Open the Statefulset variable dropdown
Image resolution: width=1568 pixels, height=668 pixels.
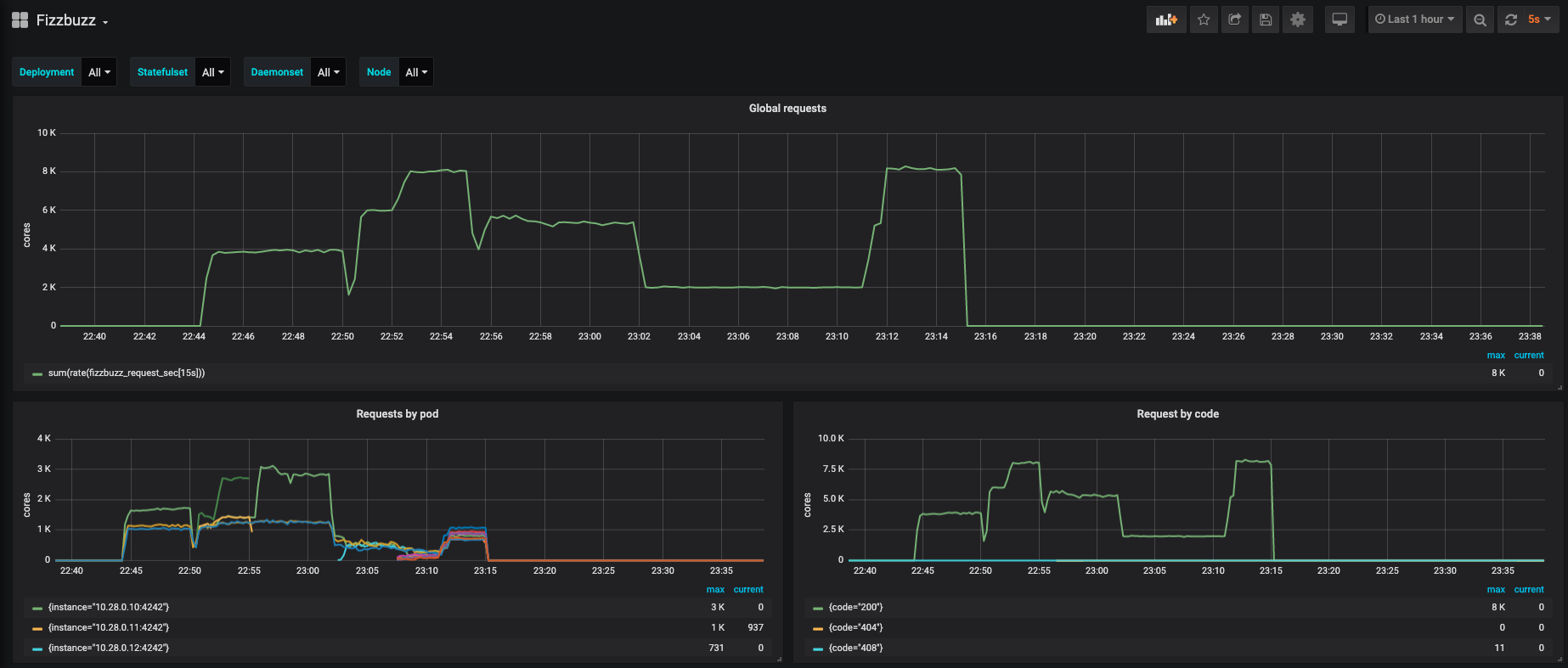tap(213, 72)
